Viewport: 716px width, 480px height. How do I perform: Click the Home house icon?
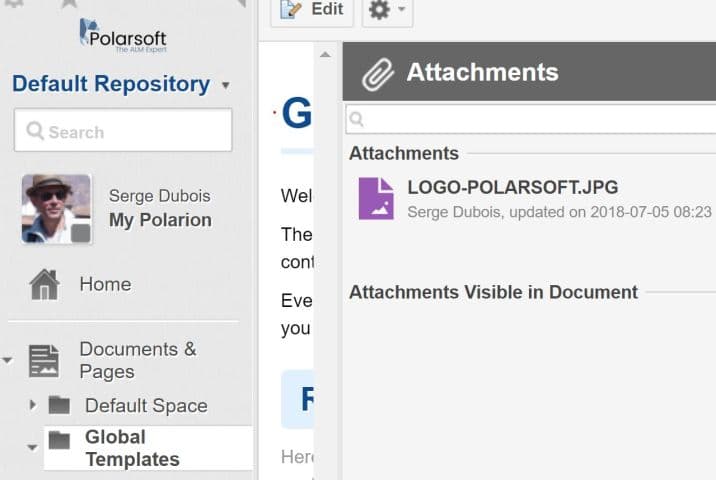click(x=44, y=285)
